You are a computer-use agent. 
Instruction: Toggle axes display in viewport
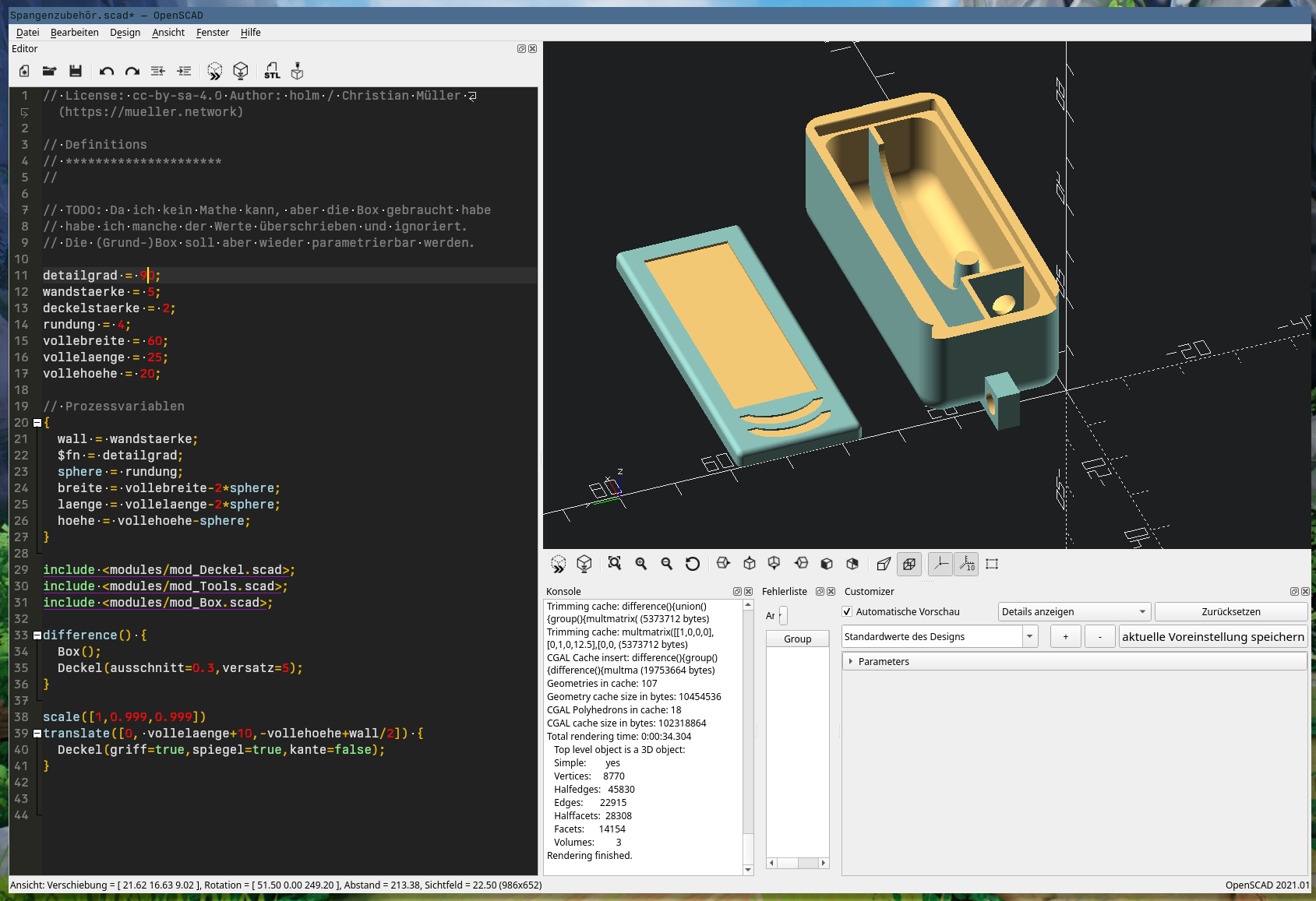(940, 564)
